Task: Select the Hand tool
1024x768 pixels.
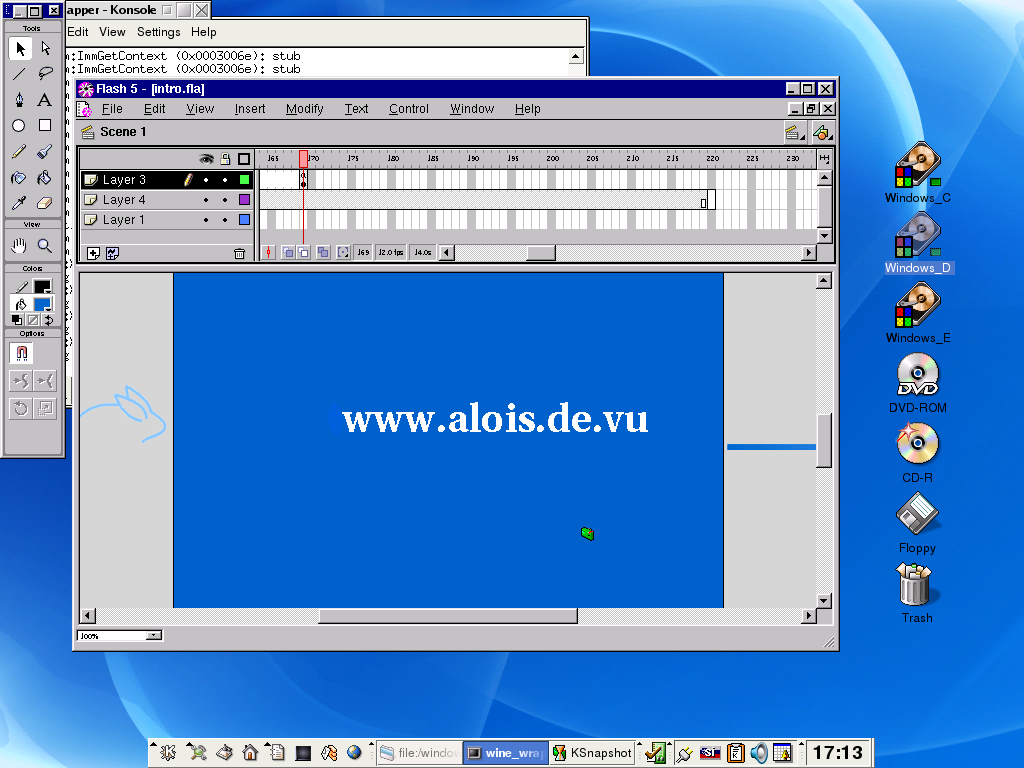Action: (x=20, y=246)
